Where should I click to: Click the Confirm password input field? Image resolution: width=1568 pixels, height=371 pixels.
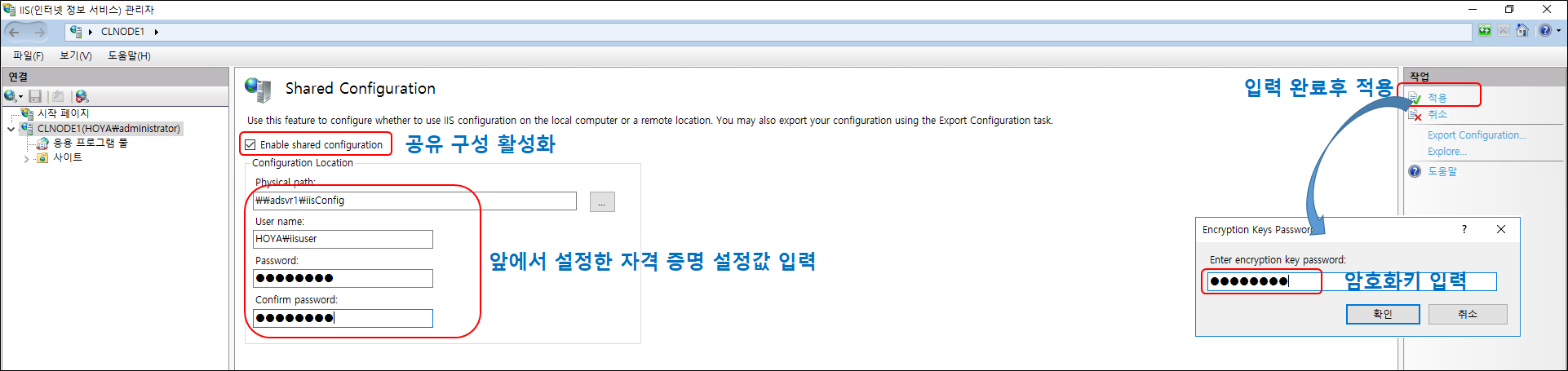[x=343, y=318]
